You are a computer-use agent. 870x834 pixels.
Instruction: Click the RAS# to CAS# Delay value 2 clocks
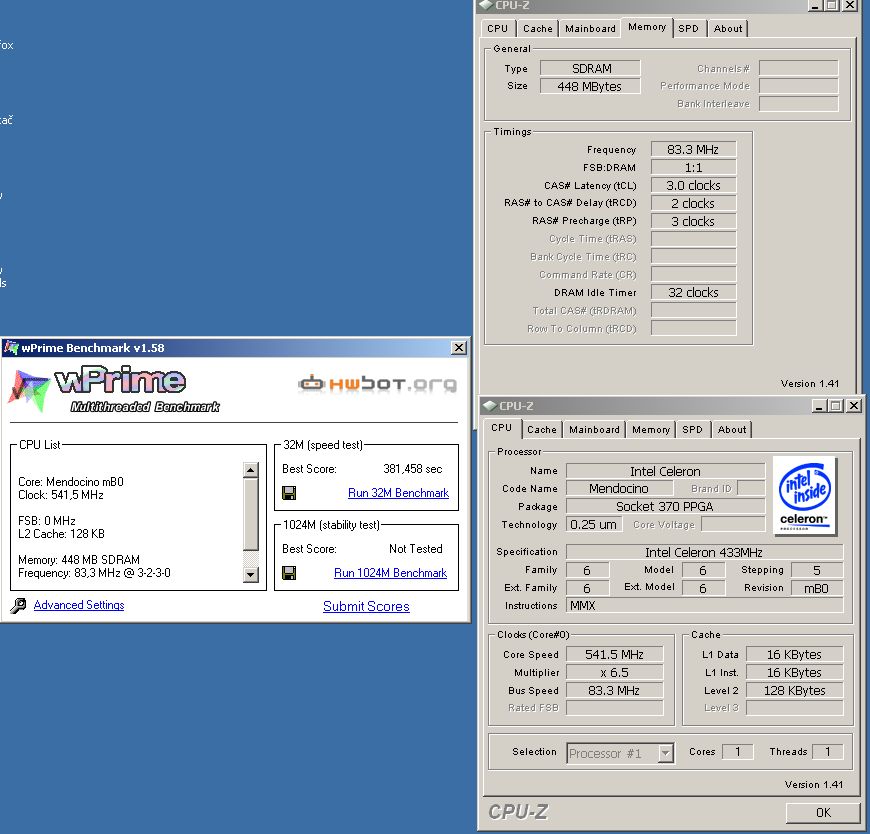pyautogui.click(x=693, y=203)
